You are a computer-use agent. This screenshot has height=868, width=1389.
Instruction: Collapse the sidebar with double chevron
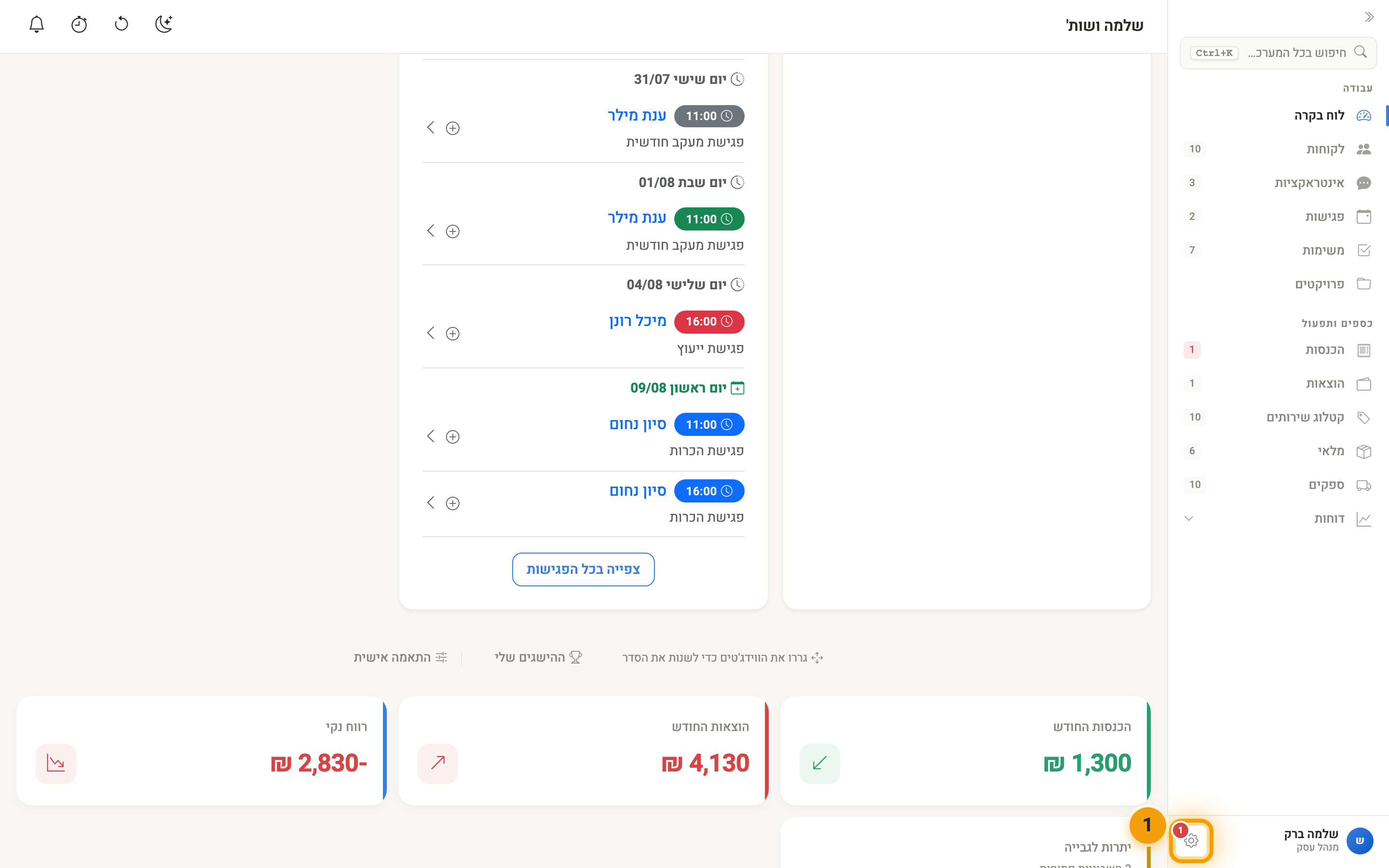1369,17
